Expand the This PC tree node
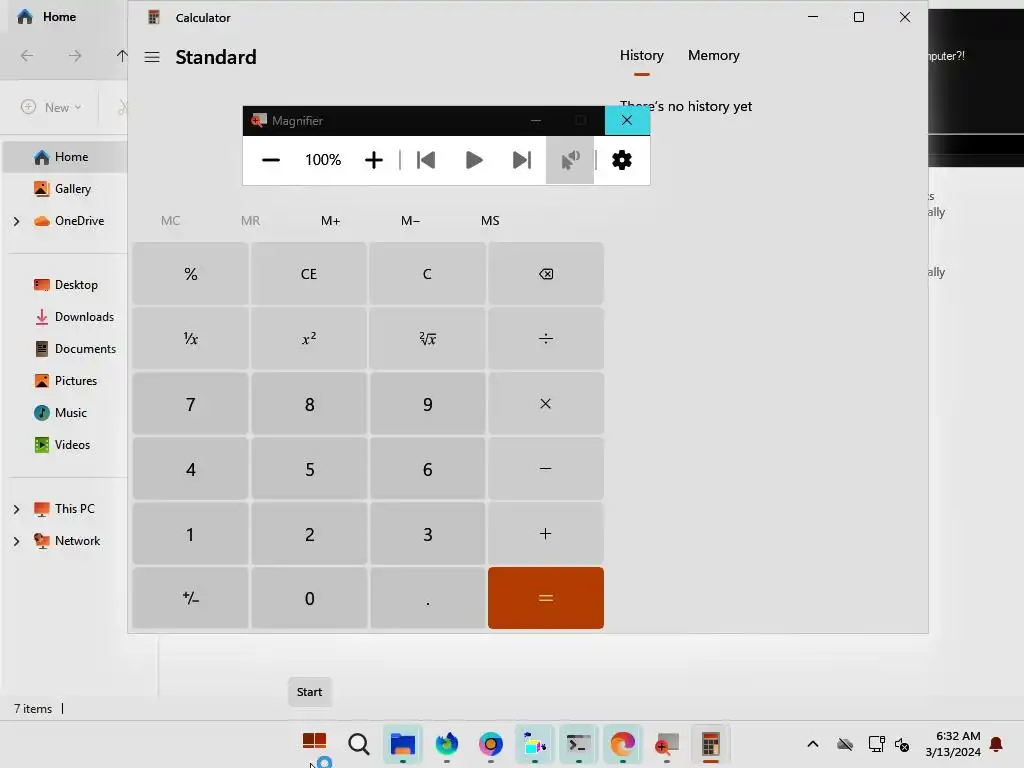Viewport: 1024px width, 768px height. click(x=16, y=509)
